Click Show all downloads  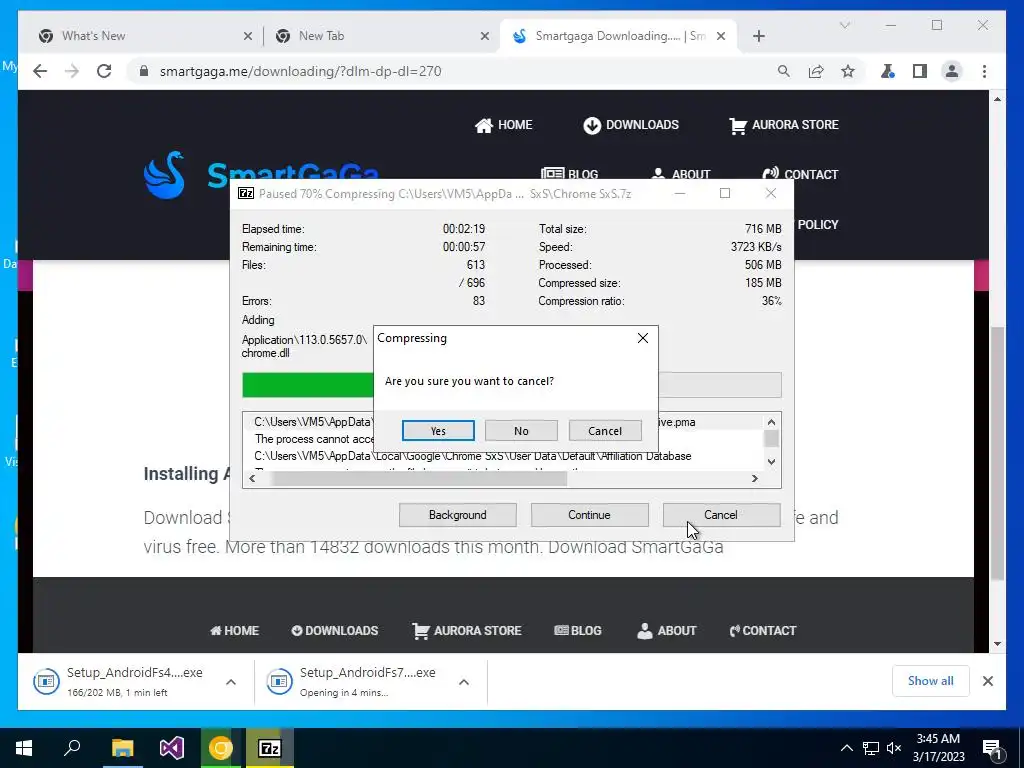[x=931, y=681]
